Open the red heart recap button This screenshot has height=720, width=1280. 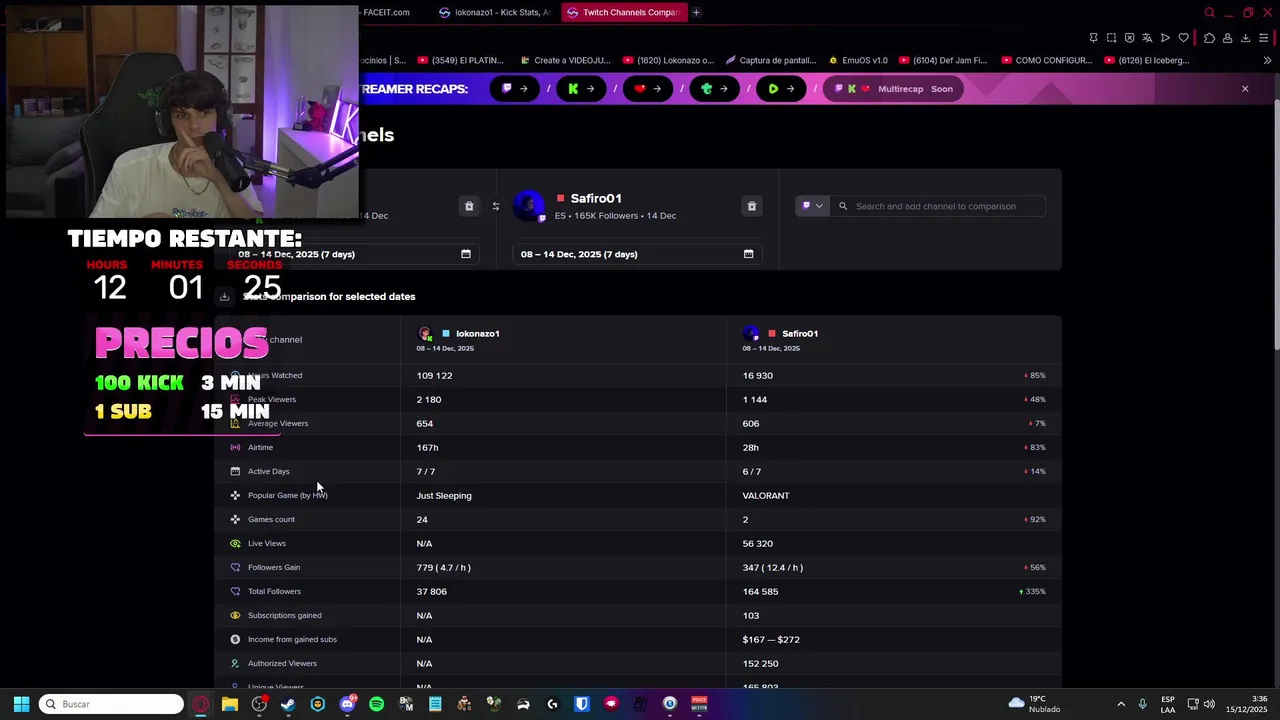point(648,88)
